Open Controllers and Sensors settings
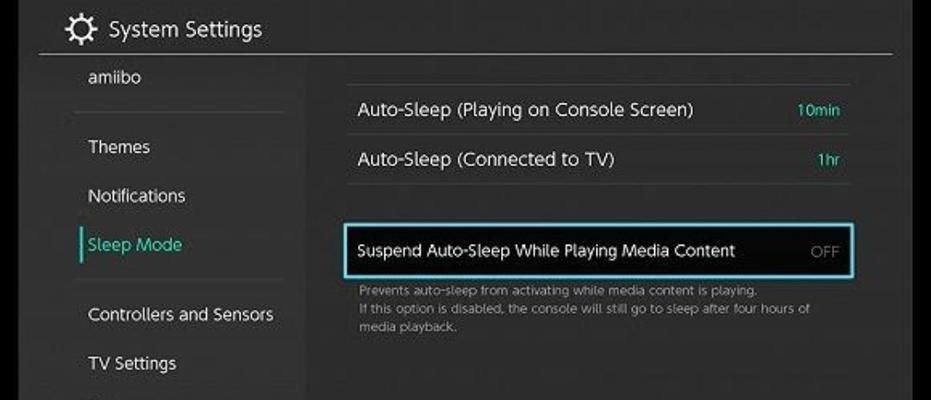The image size is (931, 400). pos(180,314)
